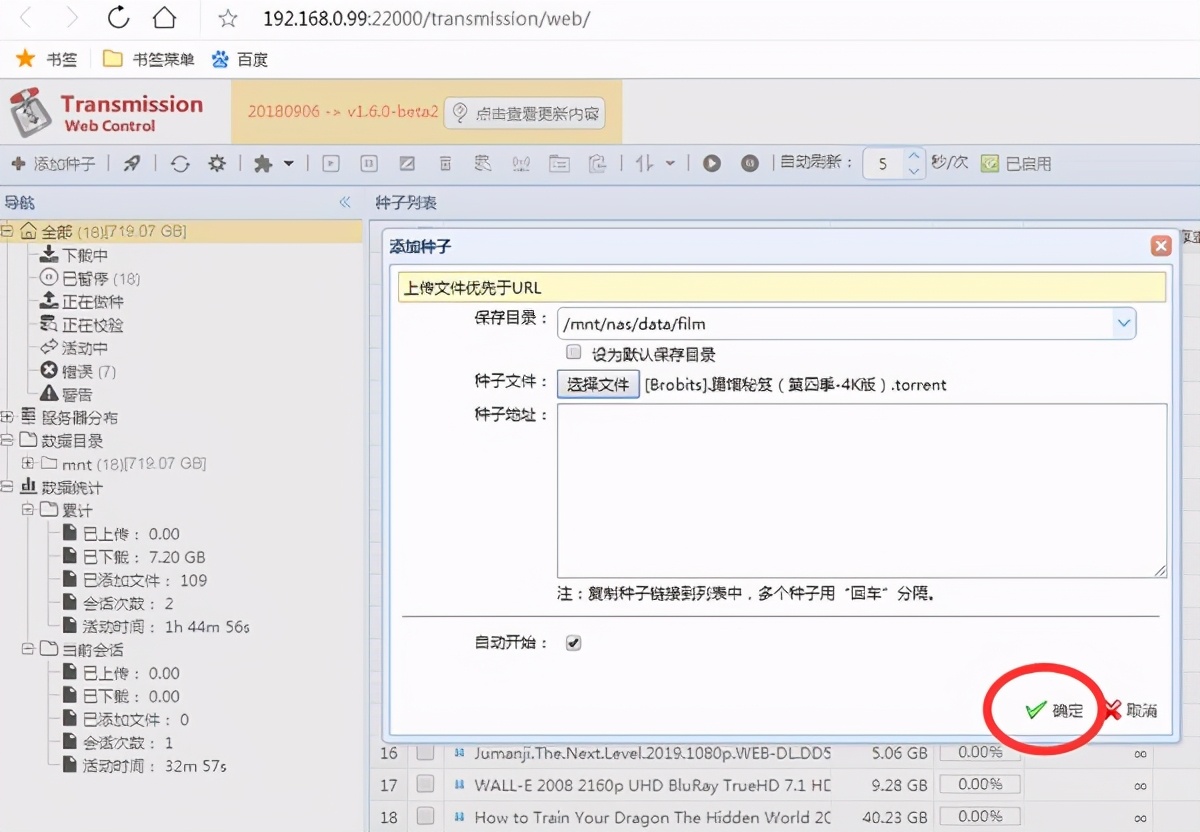Select the magnet link icon in the toolbar
The width and height of the screenshot is (1200, 832).
coord(131,162)
